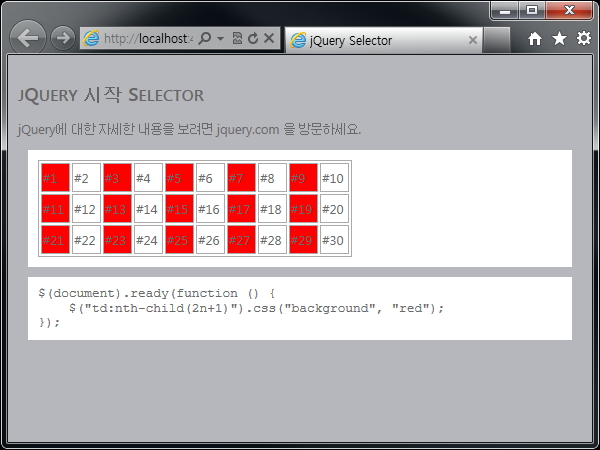Click table cell #14
The width and height of the screenshot is (600, 450).
[x=148, y=209]
